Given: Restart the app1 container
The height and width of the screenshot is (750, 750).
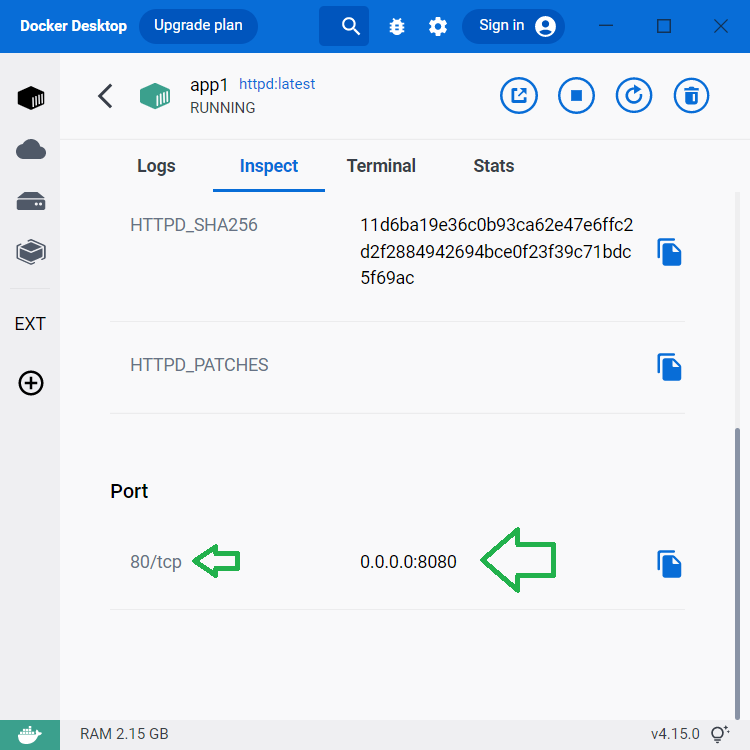Looking at the screenshot, I should pyautogui.click(x=634, y=96).
